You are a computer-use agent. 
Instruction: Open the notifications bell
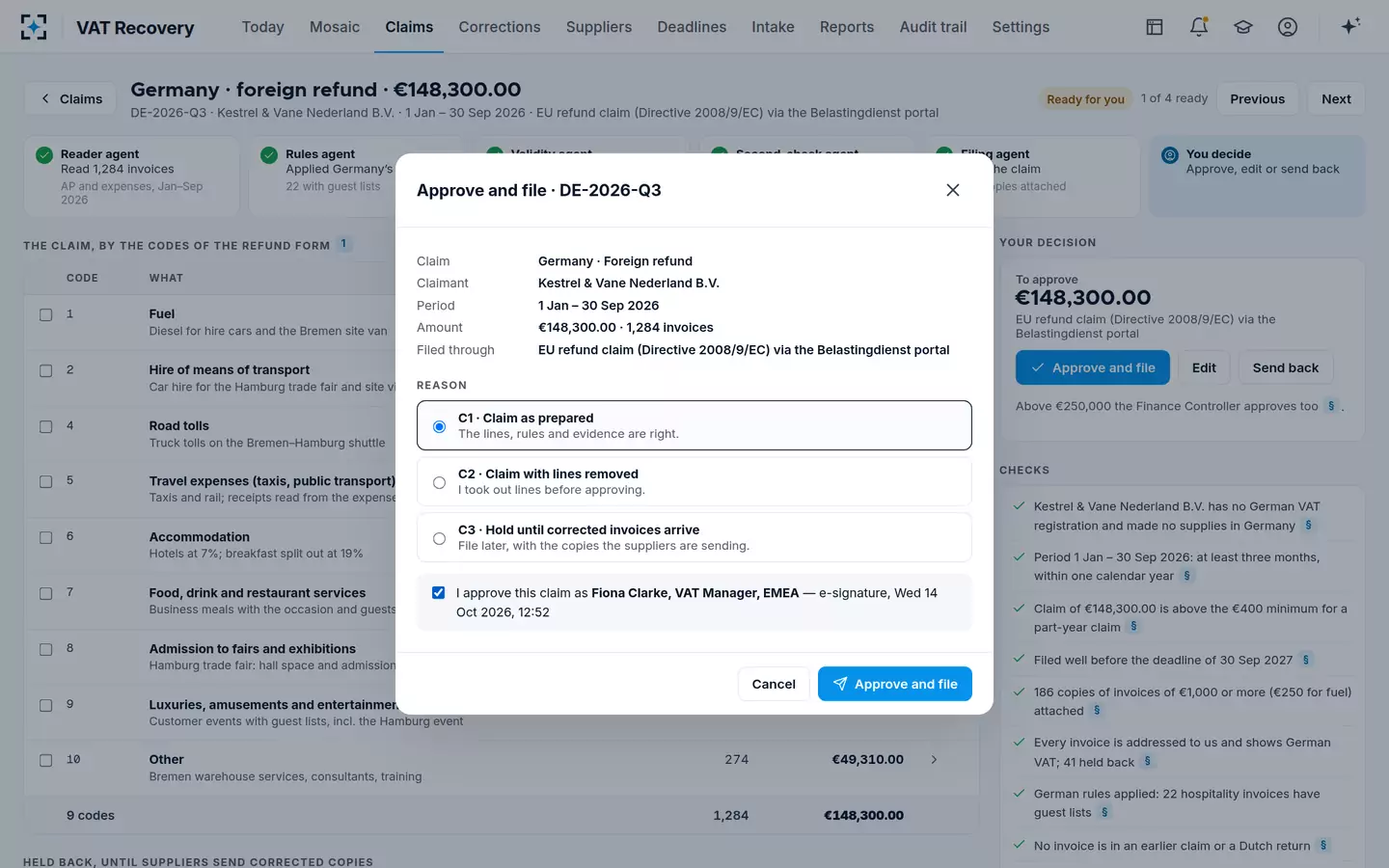1199,27
